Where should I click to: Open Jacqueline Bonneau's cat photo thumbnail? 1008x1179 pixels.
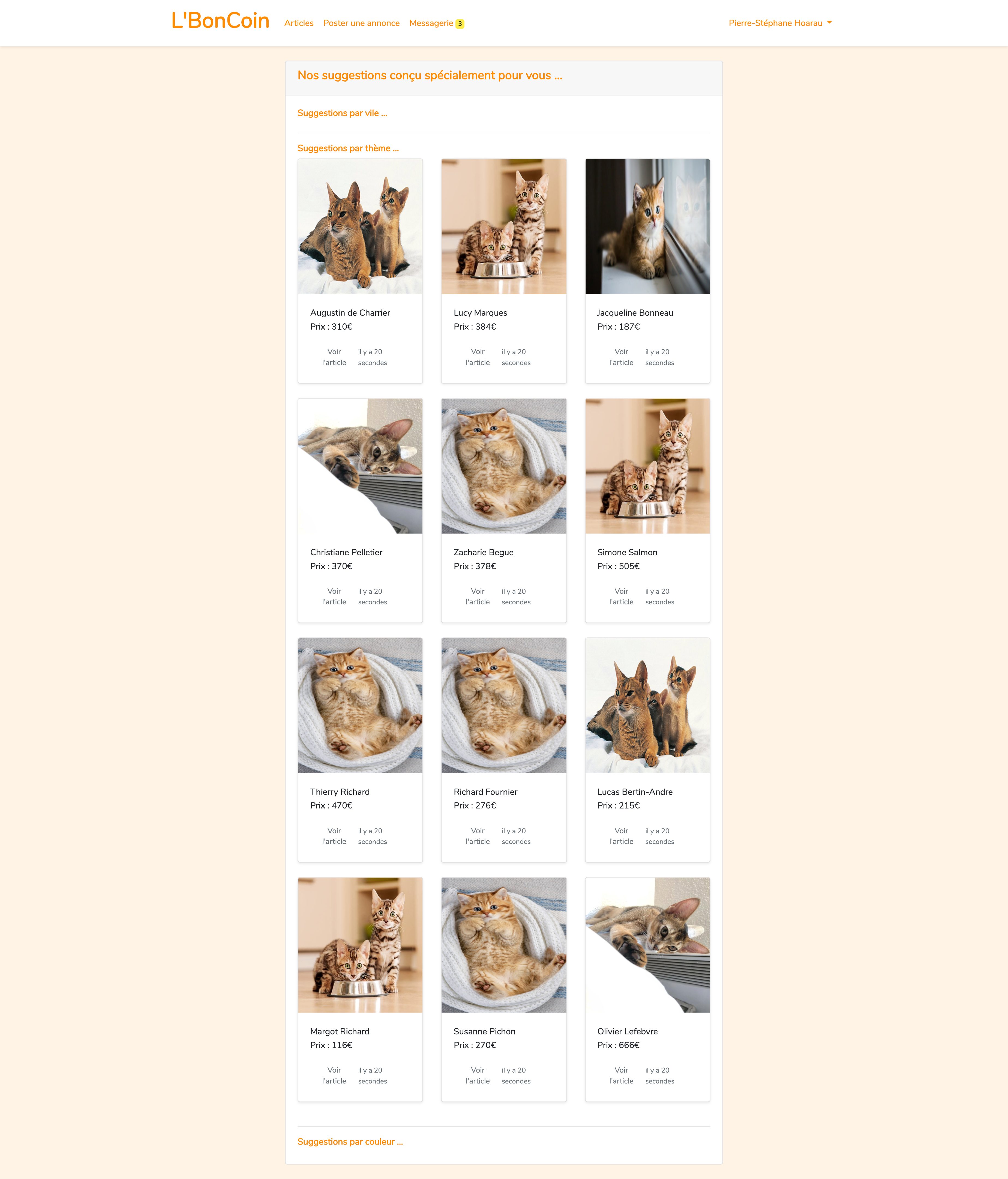click(647, 226)
